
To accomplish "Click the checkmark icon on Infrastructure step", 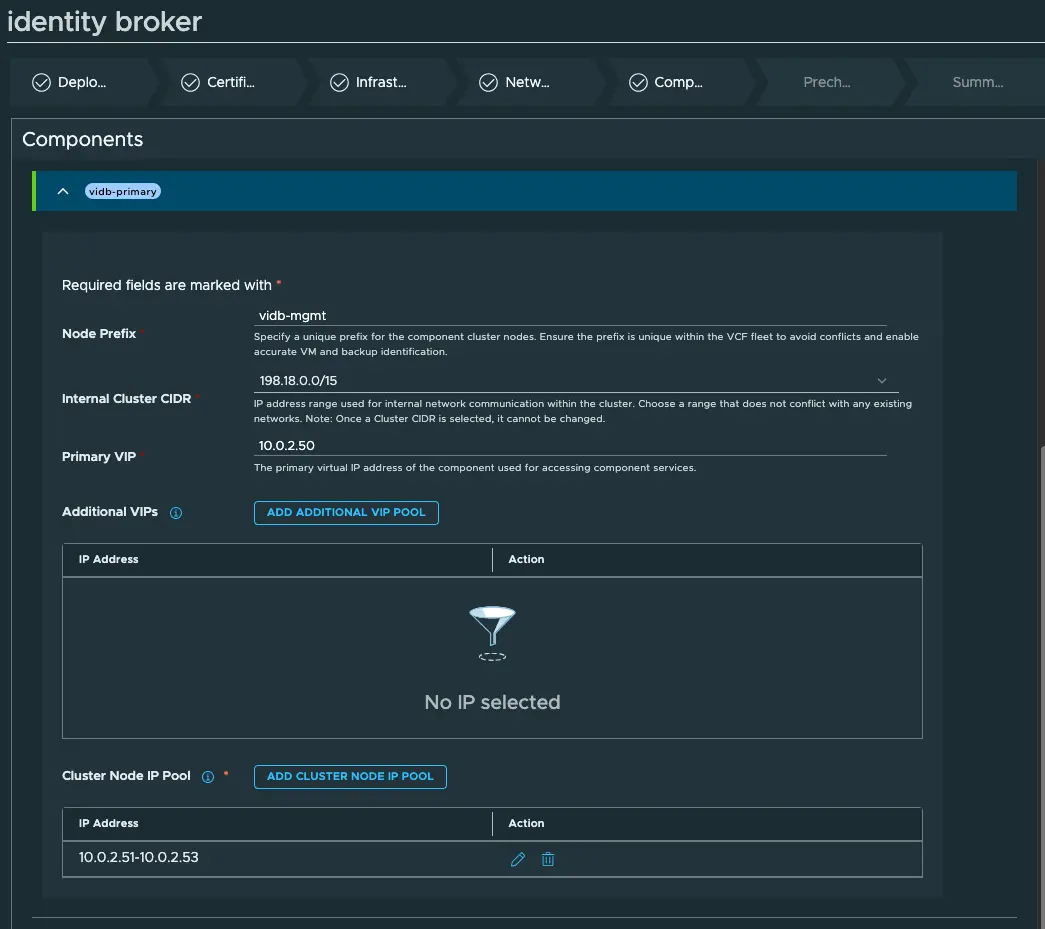I will [x=339, y=83].
